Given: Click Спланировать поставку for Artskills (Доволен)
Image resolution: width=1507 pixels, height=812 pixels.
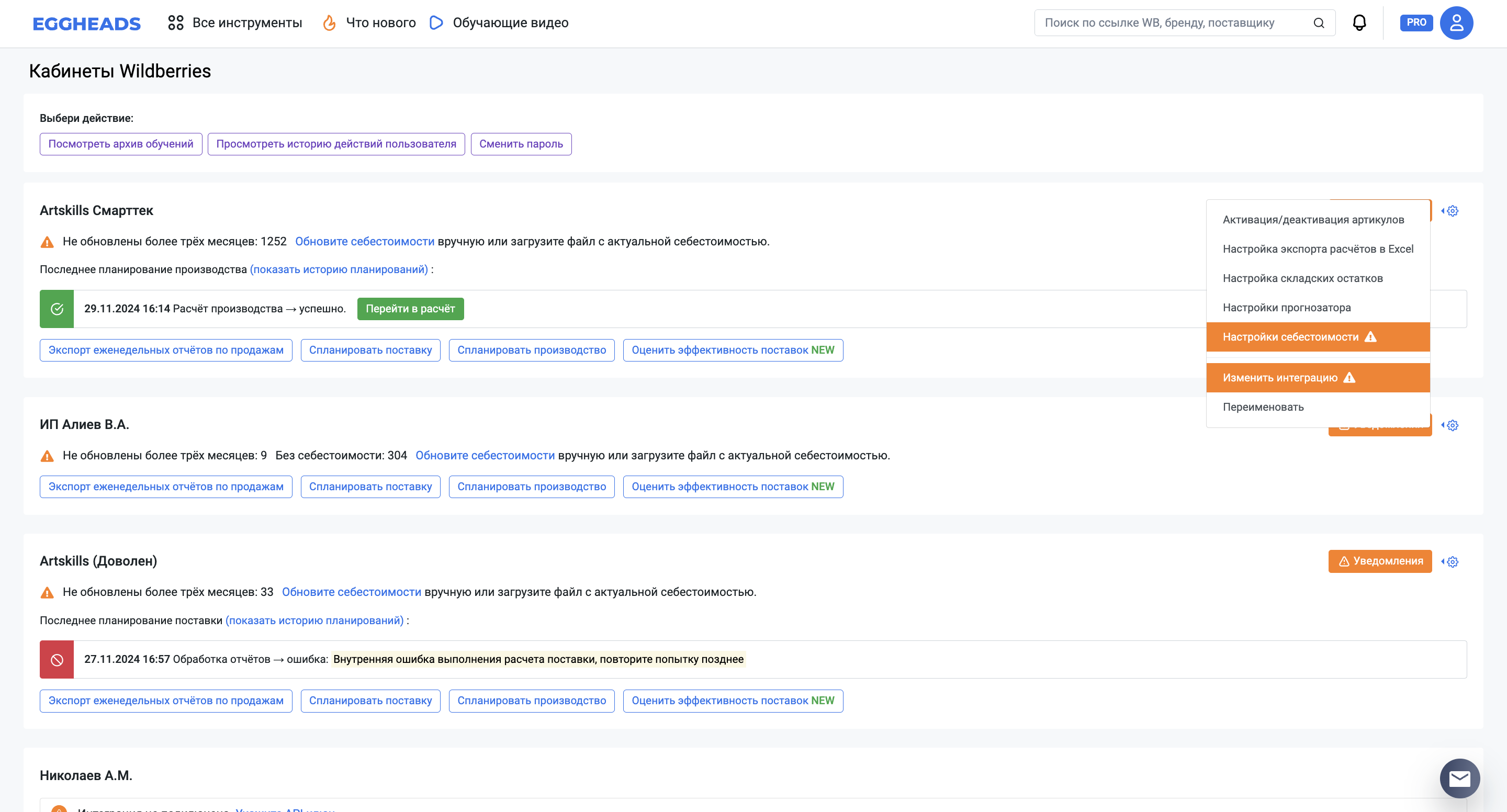Looking at the screenshot, I should pyautogui.click(x=370, y=701).
